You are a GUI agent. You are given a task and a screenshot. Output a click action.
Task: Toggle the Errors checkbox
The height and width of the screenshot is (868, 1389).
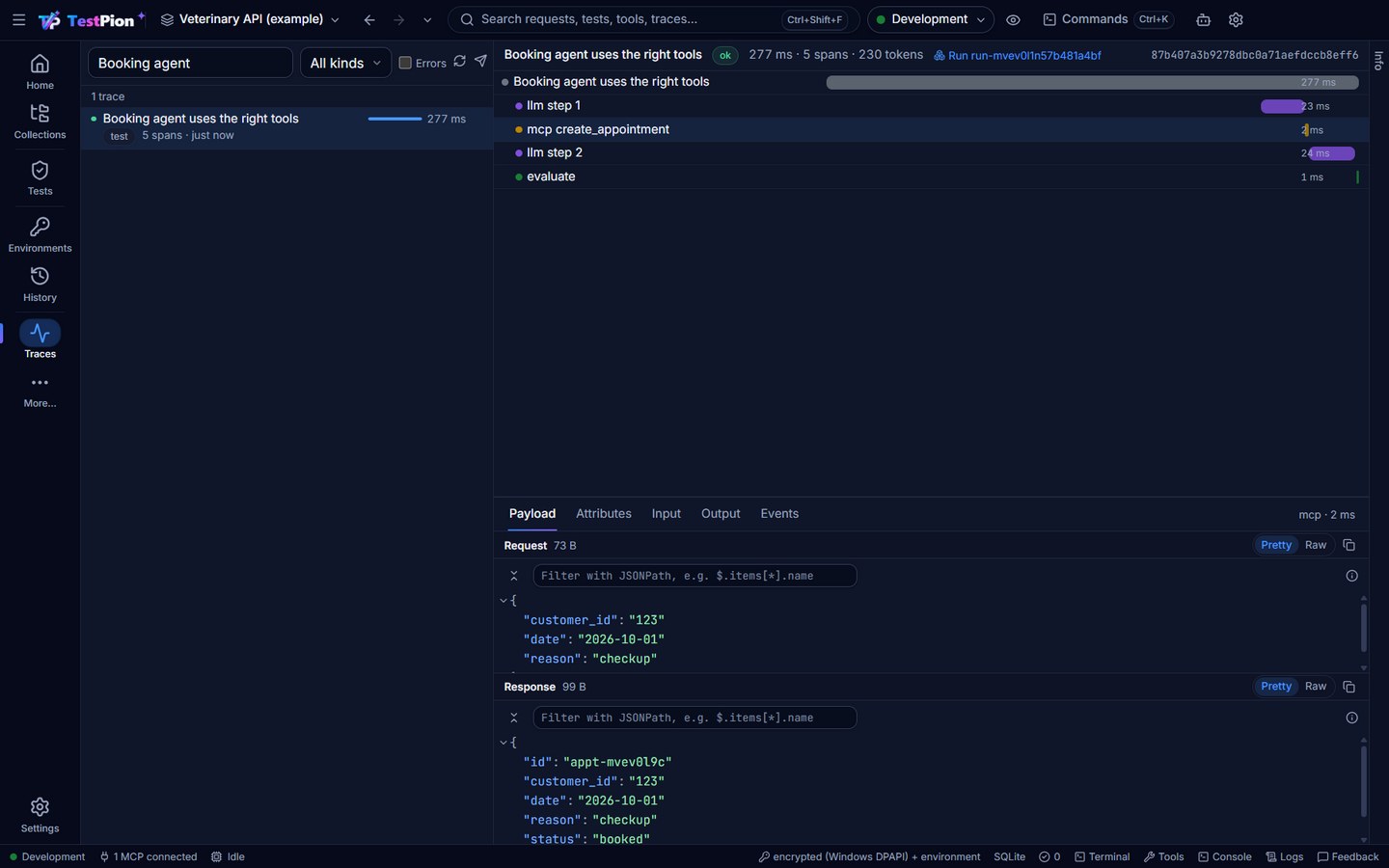[405, 63]
